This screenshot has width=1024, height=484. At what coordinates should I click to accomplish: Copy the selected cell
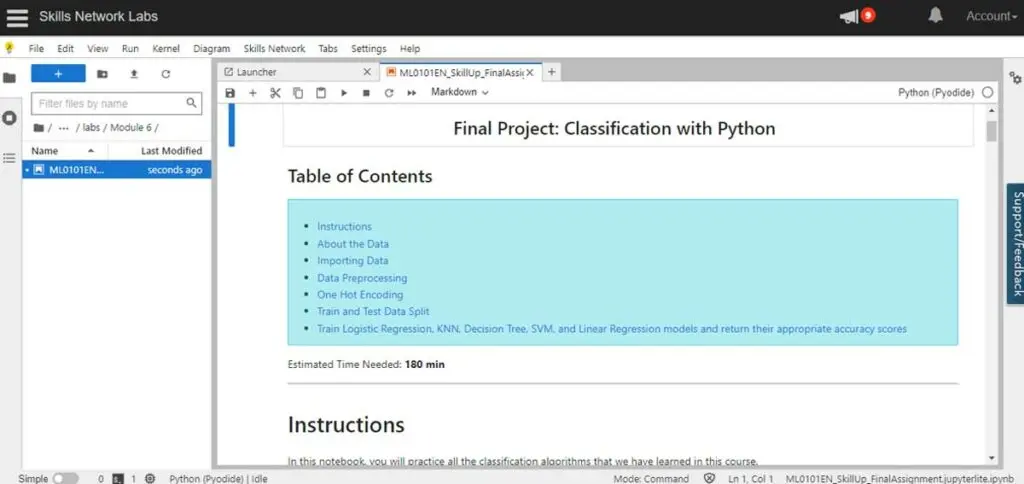pos(298,93)
